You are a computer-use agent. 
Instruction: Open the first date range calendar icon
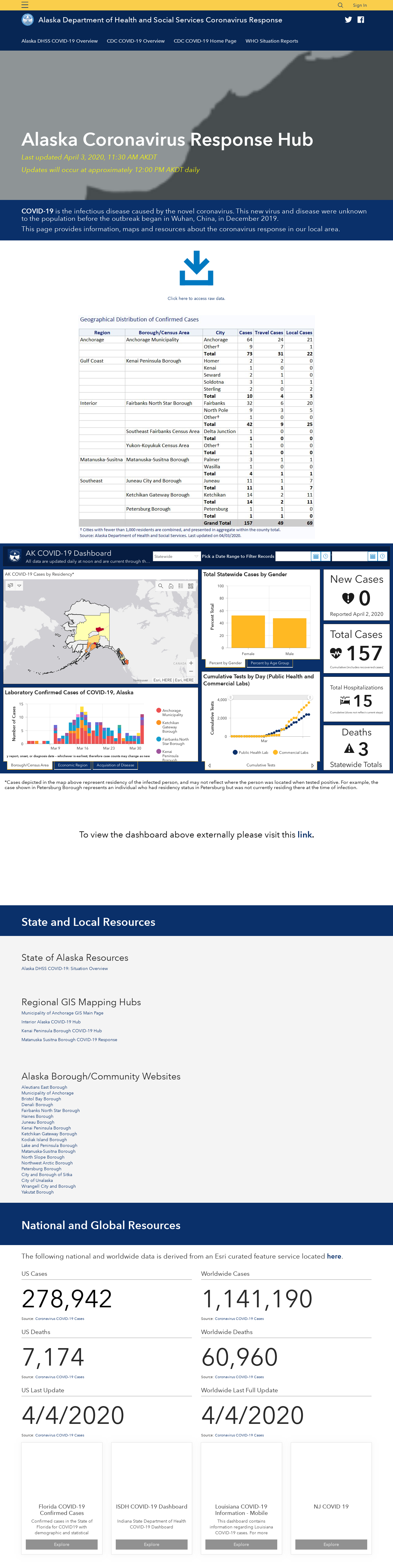coord(316,556)
